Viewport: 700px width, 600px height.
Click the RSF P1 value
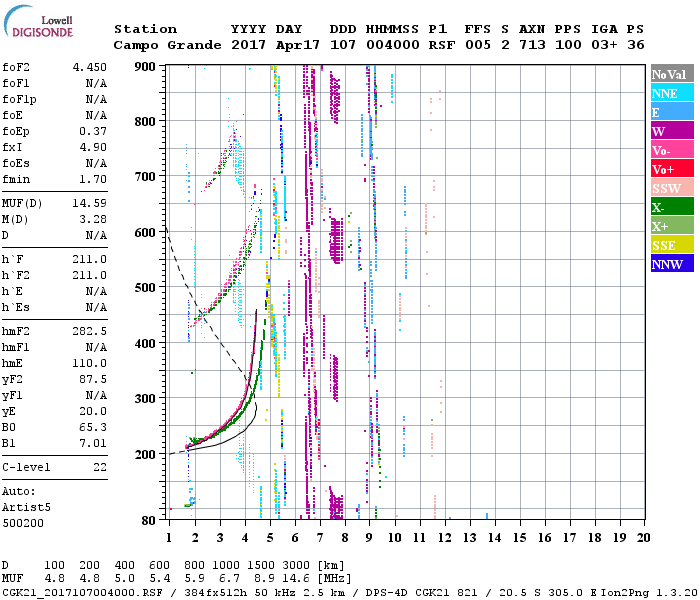[442, 45]
